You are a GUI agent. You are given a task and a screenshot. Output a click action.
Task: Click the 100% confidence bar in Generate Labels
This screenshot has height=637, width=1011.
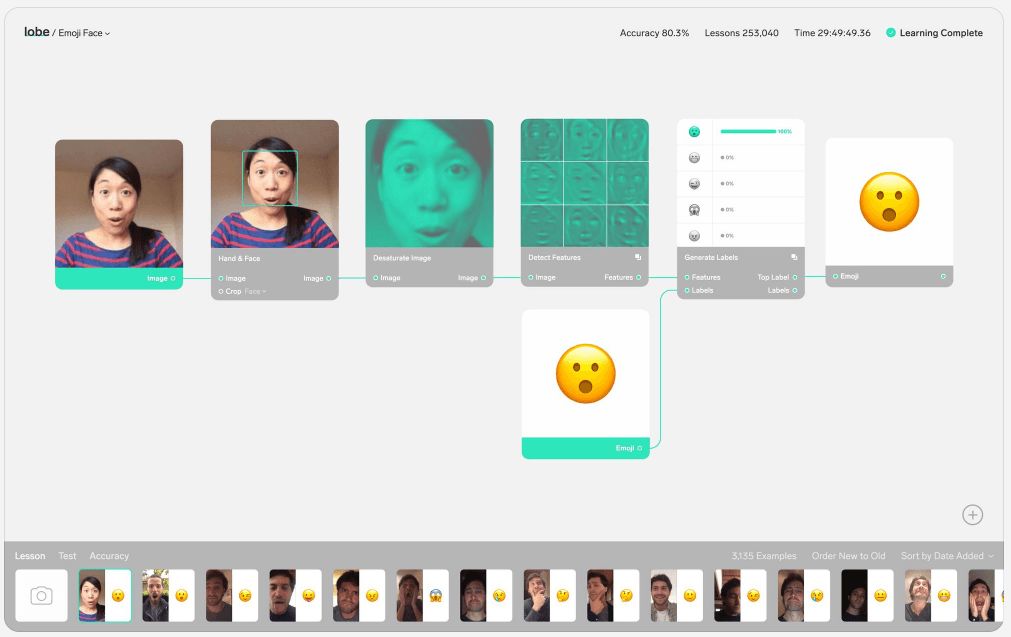(x=747, y=131)
